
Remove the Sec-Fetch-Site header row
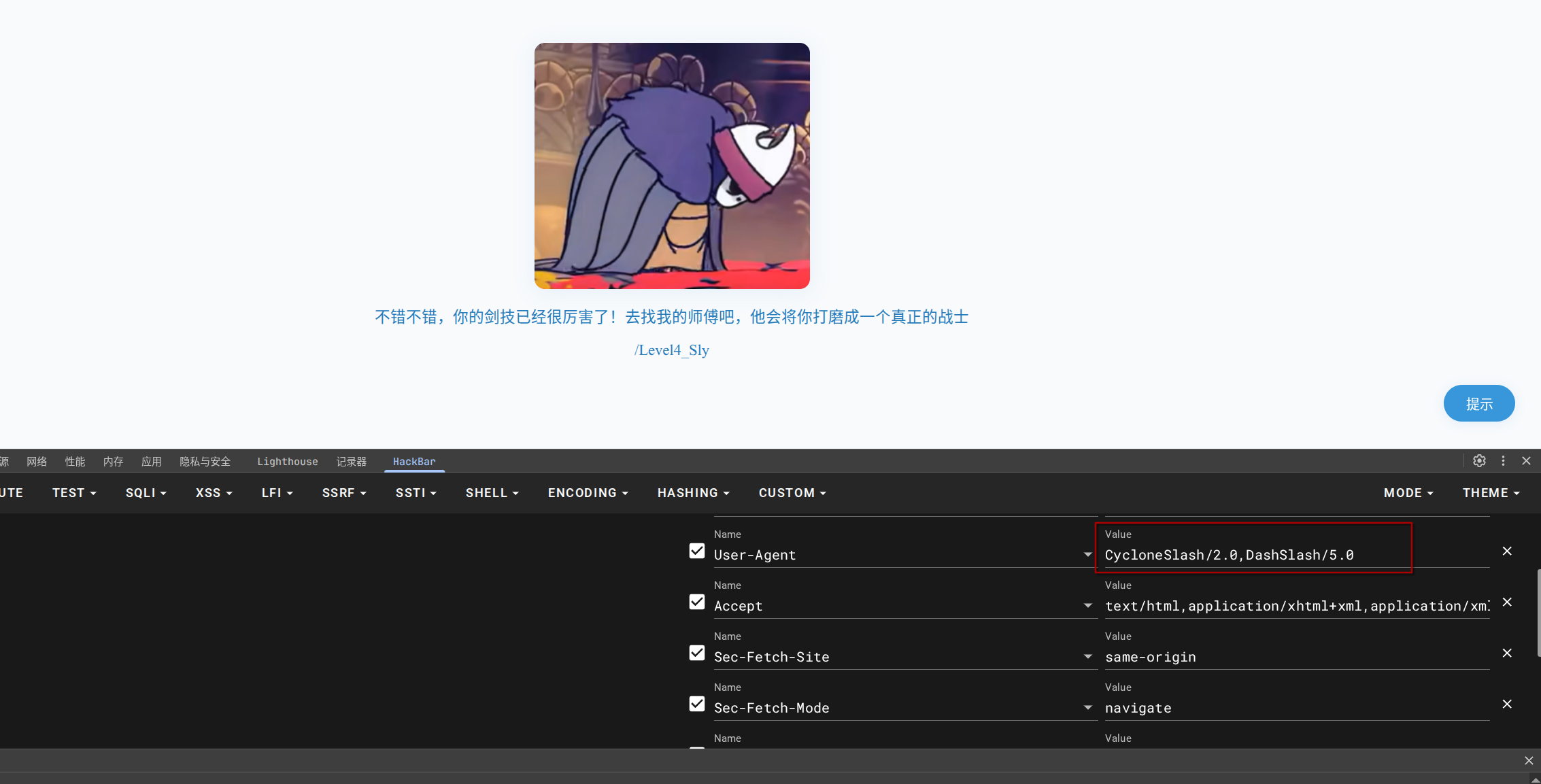(x=1507, y=653)
